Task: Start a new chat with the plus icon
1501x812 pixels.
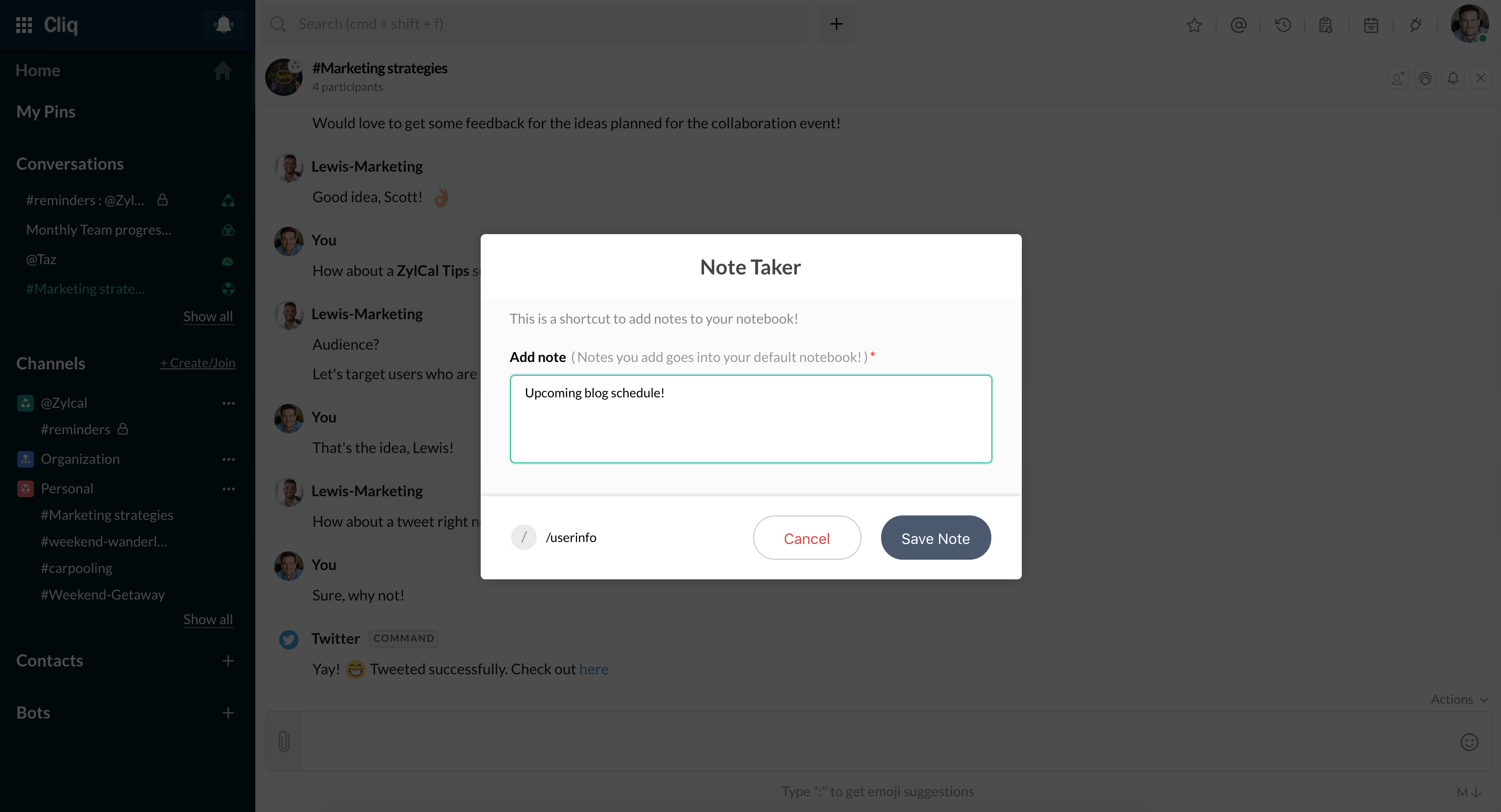Action: pyautogui.click(x=836, y=24)
